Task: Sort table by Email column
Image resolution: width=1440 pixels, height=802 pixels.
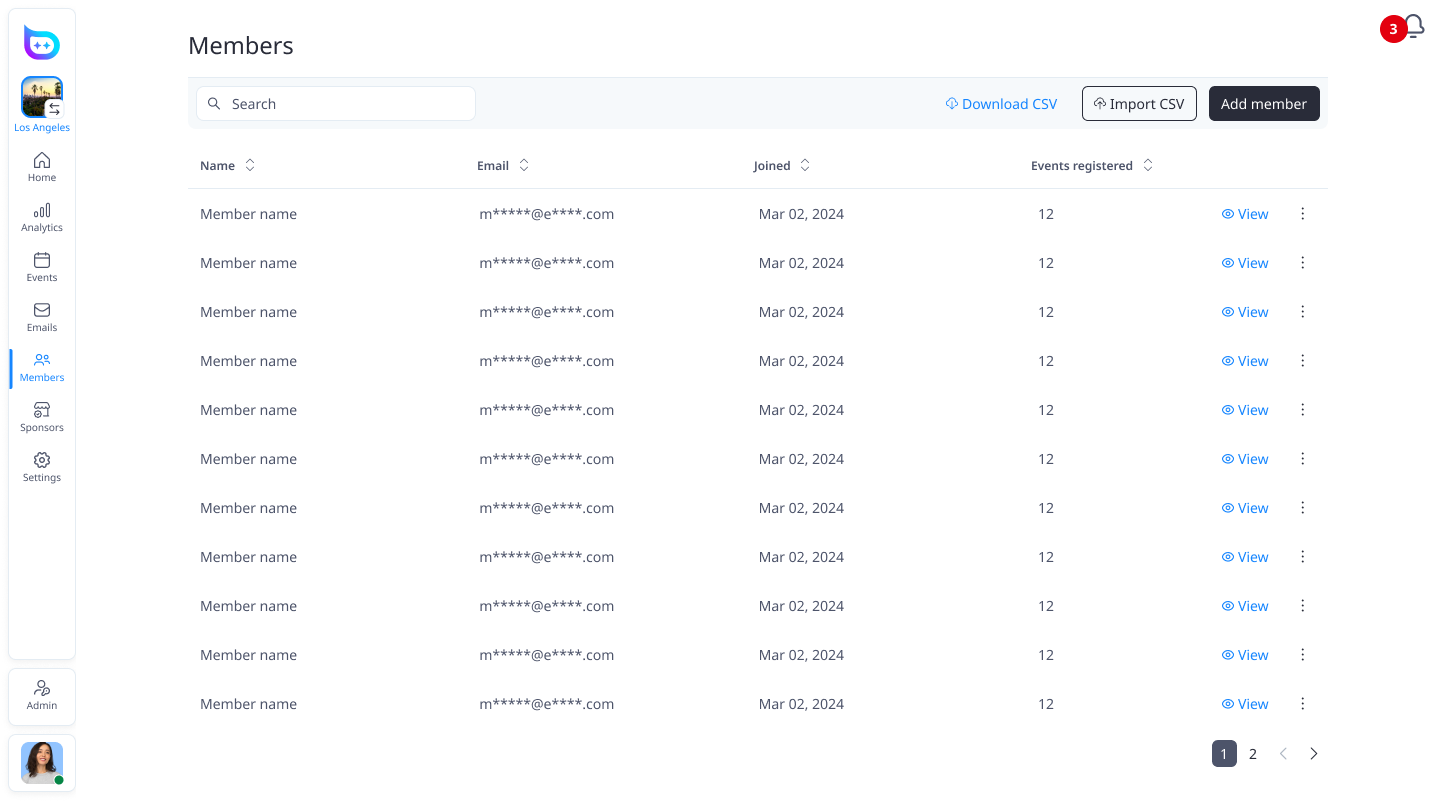Action: 524,166
